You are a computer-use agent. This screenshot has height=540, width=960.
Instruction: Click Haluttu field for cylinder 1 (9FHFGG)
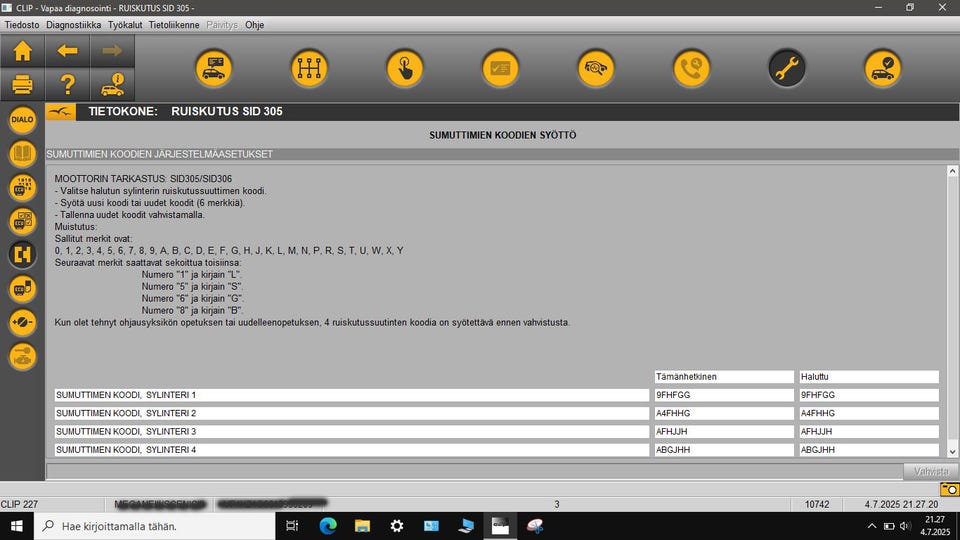coord(869,395)
